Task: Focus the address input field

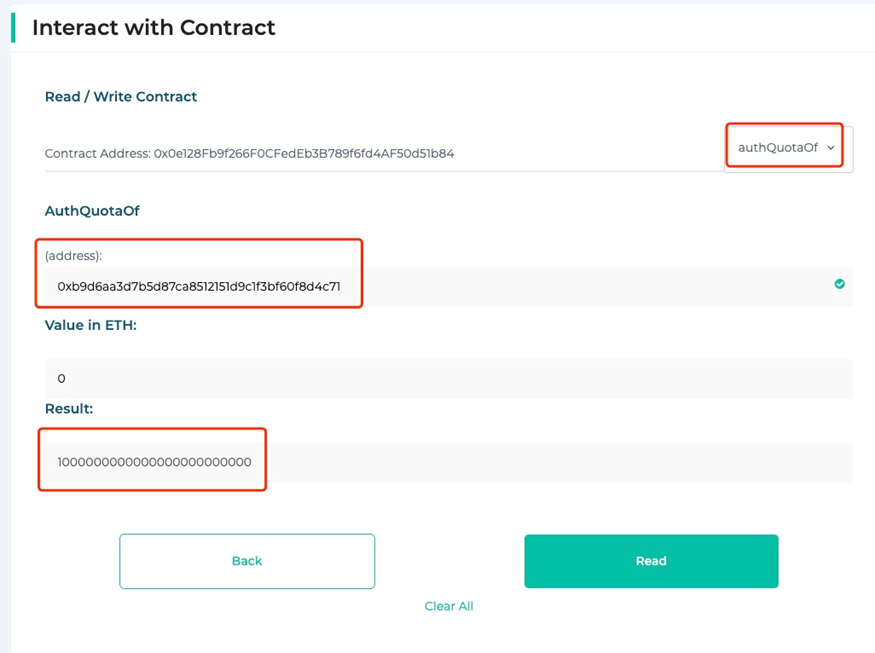Action: point(449,286)
